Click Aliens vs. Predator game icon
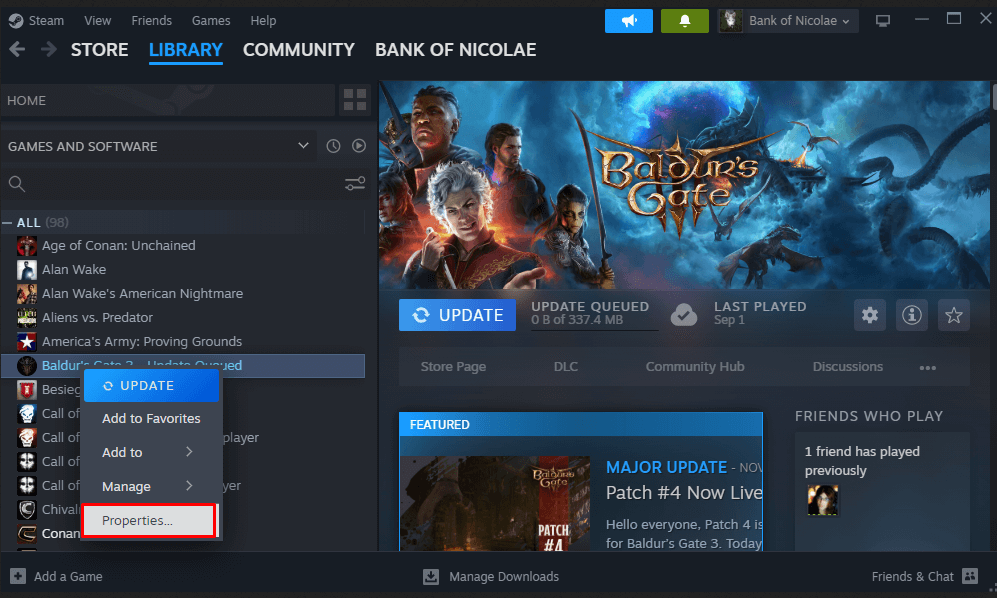This screenshot has width=997, height=598. (x=27, y=317)
